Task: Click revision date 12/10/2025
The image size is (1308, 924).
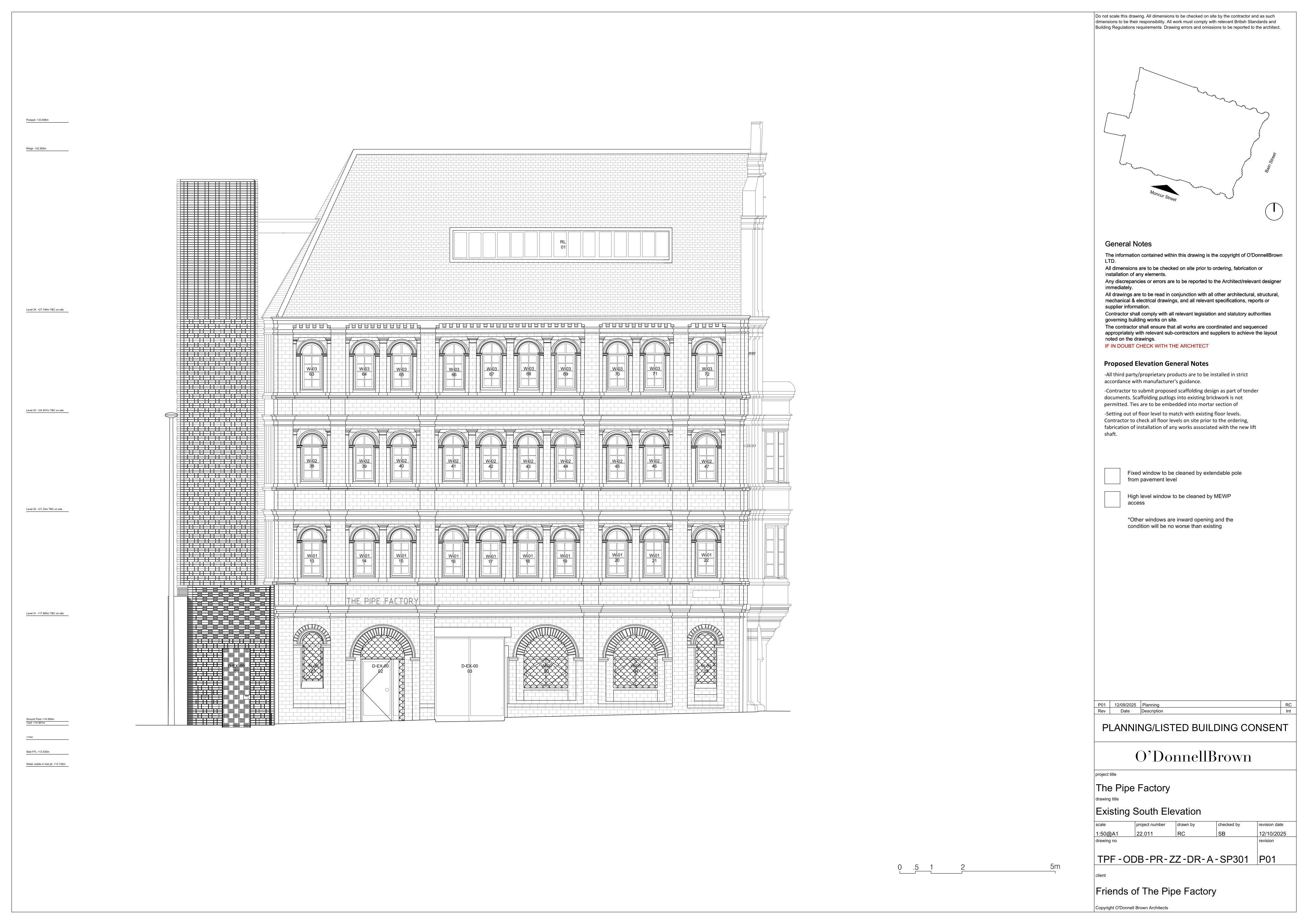Action: (1273, 834)
